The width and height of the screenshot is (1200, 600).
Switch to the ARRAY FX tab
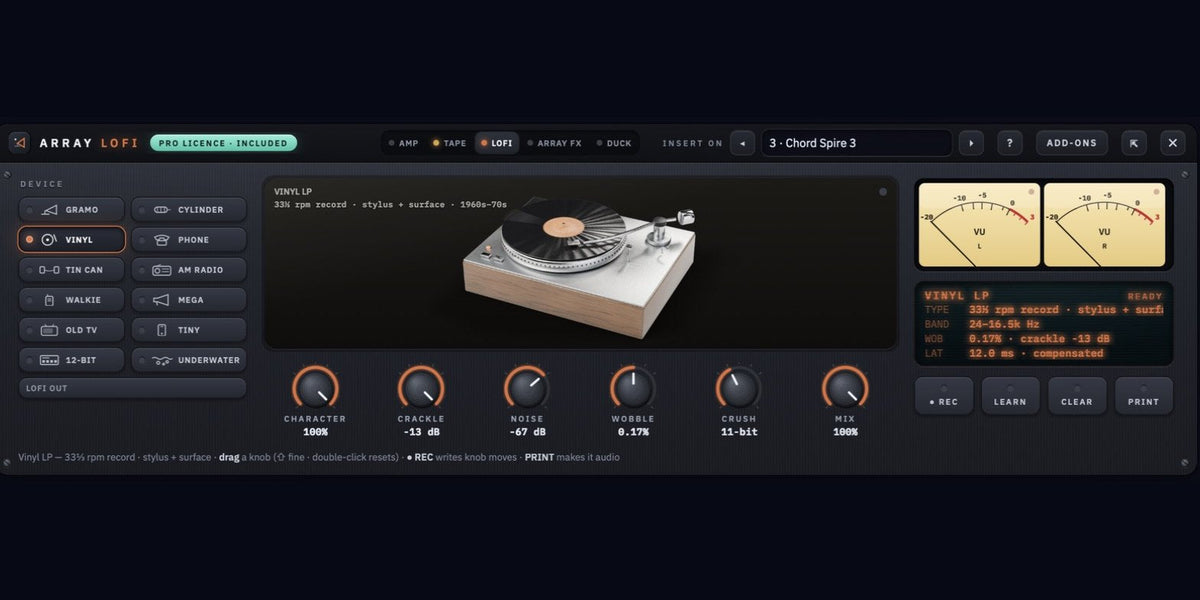tap(554, 143)
